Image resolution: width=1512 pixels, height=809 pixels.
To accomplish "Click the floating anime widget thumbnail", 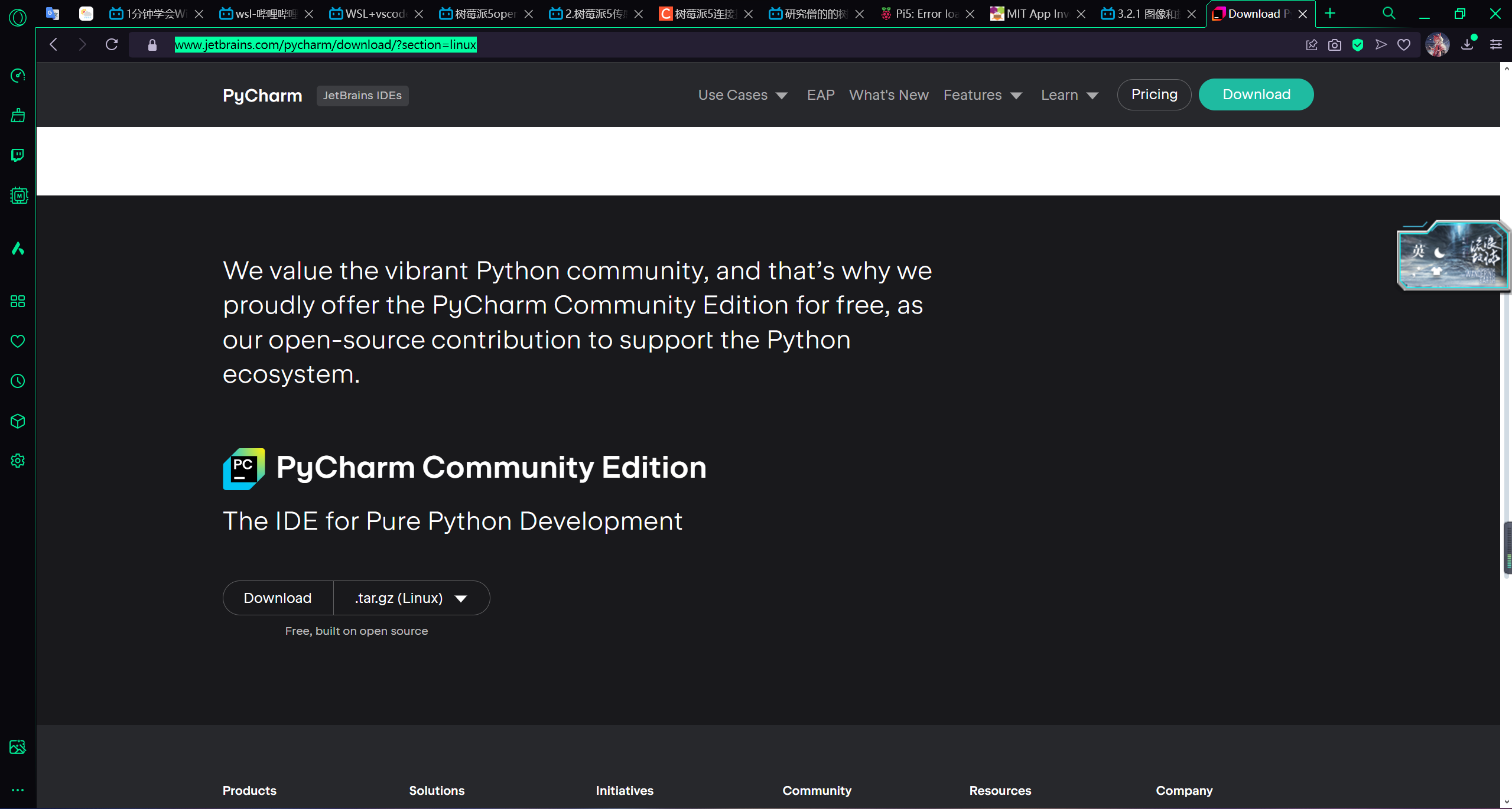I will pos(1453,256).
